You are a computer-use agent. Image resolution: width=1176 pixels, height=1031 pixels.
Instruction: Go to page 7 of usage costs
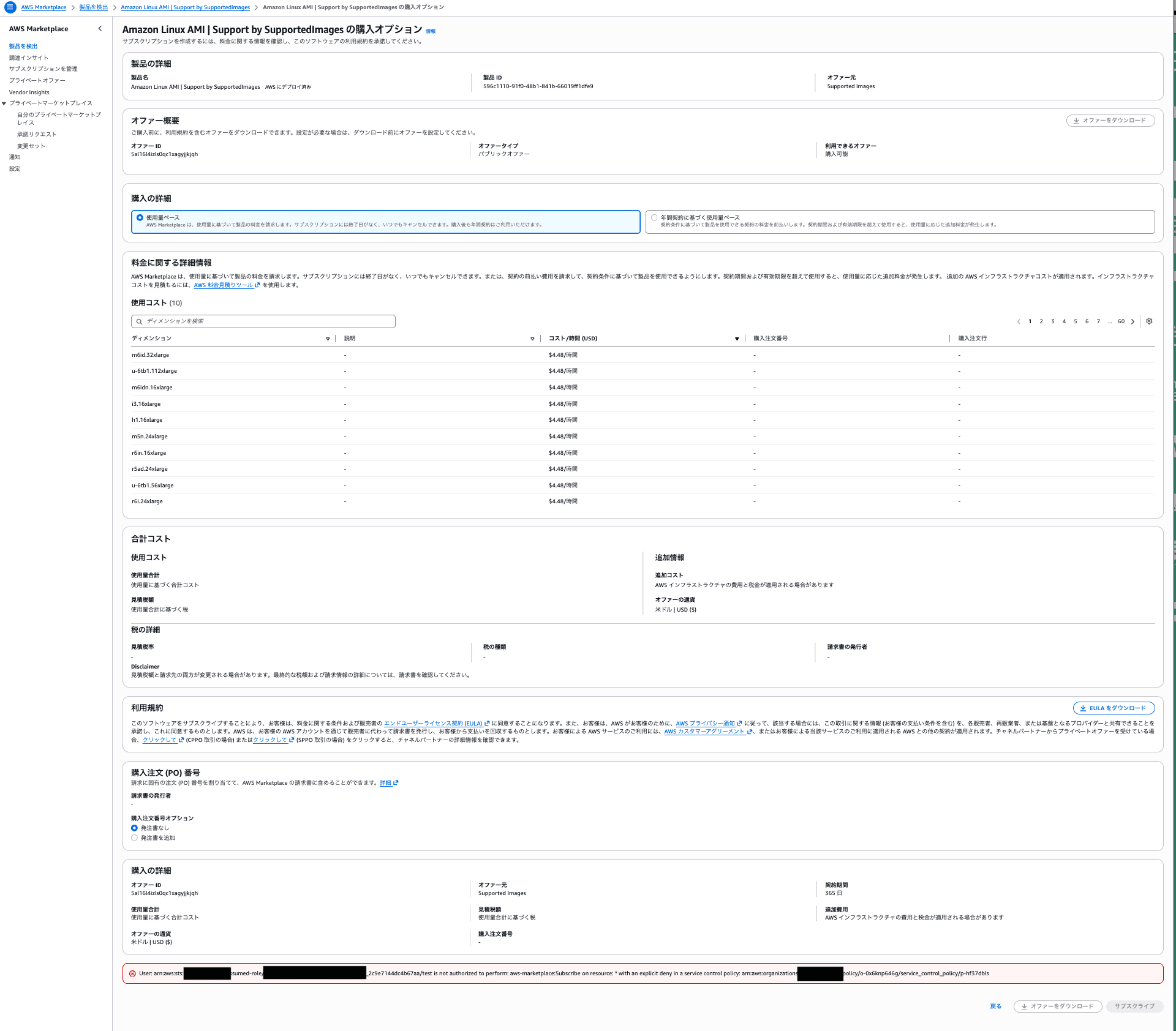(1098, 321)
